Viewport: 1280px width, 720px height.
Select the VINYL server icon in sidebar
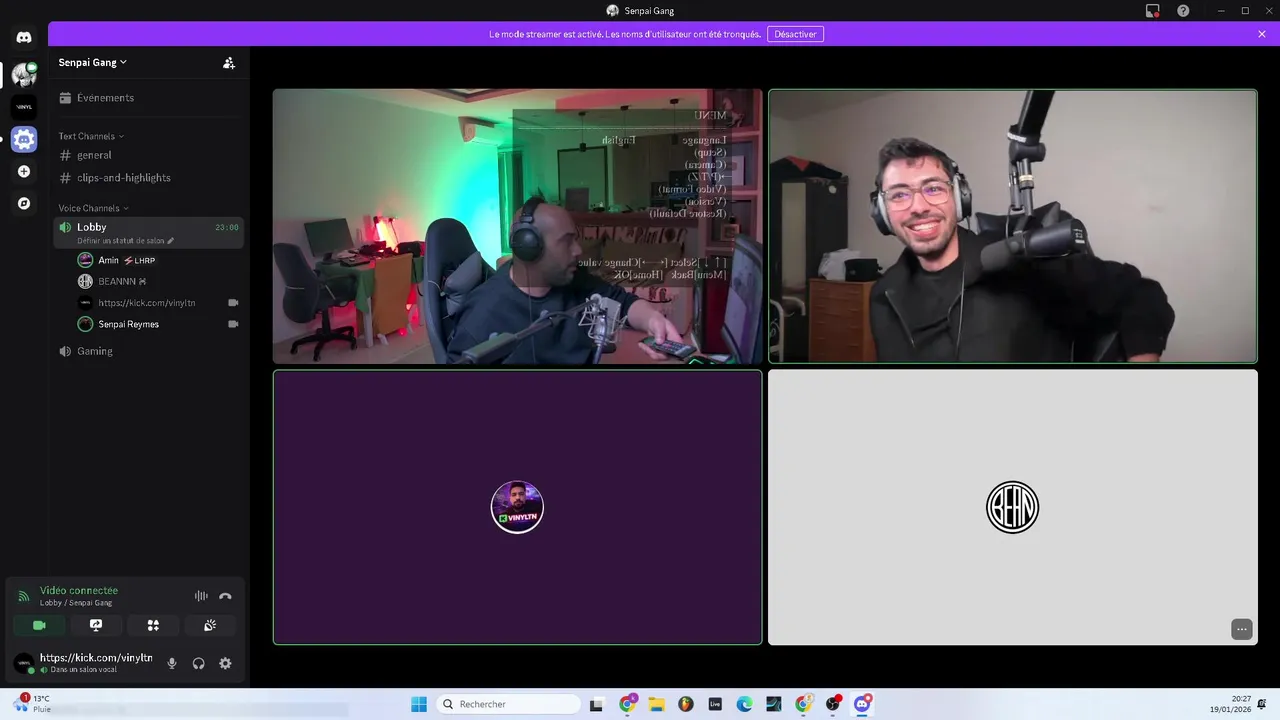click(x=24, y=107)
